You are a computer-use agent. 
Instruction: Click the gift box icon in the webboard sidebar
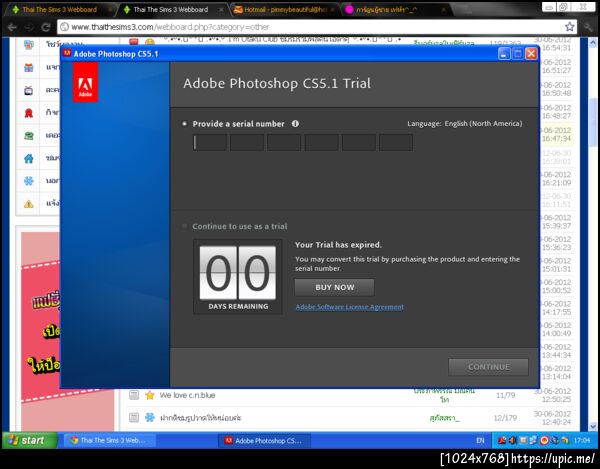click(x=29, y=68)
